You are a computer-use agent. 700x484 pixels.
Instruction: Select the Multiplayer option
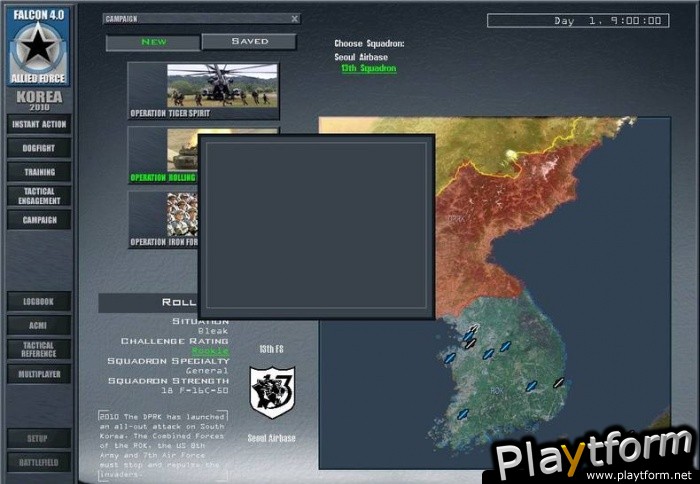click(x=39, y=374)
